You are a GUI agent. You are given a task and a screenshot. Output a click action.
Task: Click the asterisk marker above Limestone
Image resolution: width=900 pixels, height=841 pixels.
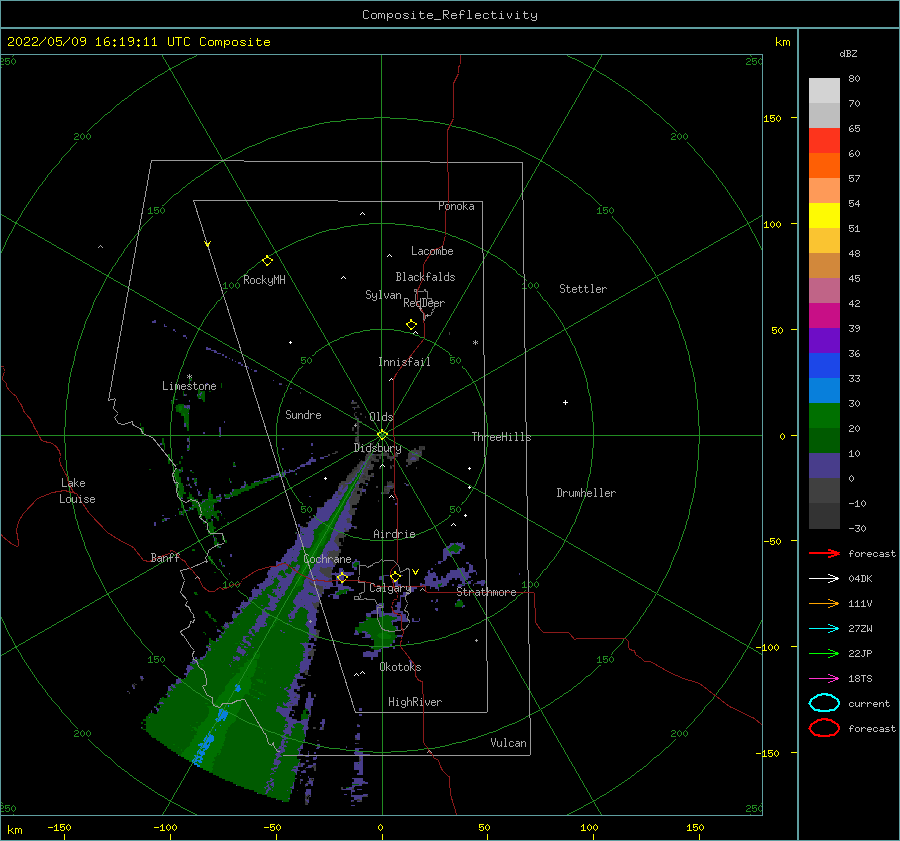(x=189, y=377)
